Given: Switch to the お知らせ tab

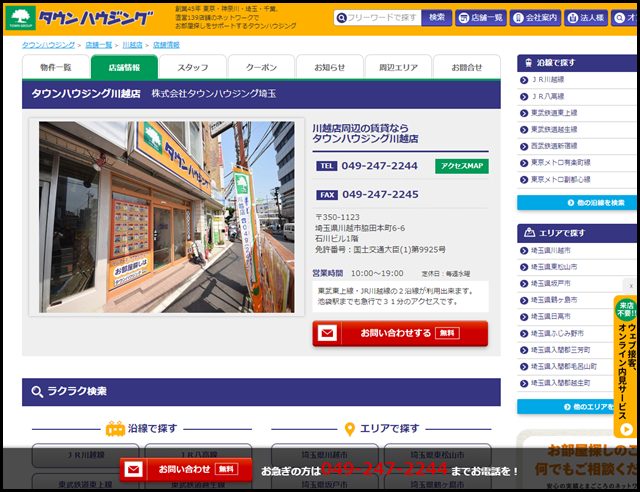Looking at the screenshot, I should click(x=329, y=67).
